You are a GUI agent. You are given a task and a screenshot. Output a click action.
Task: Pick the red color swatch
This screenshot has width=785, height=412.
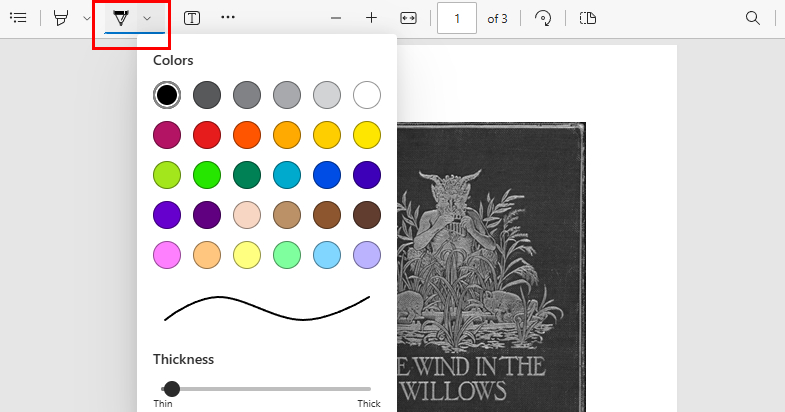(x=207, y=135)
